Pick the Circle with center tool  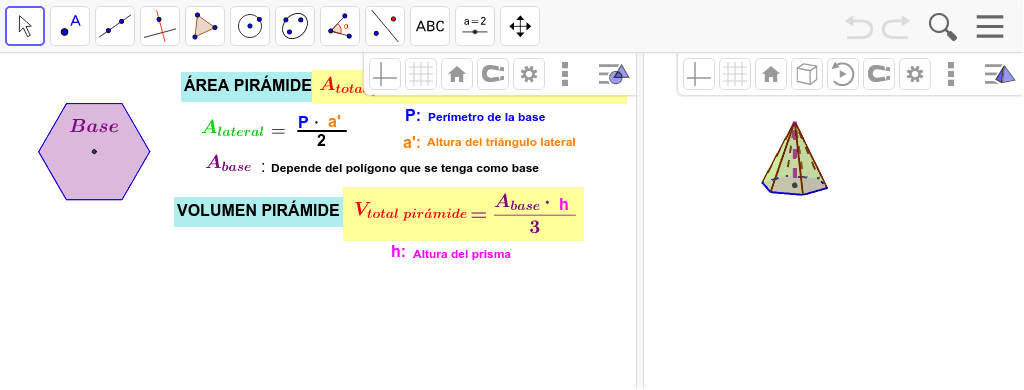click(250, 26)
